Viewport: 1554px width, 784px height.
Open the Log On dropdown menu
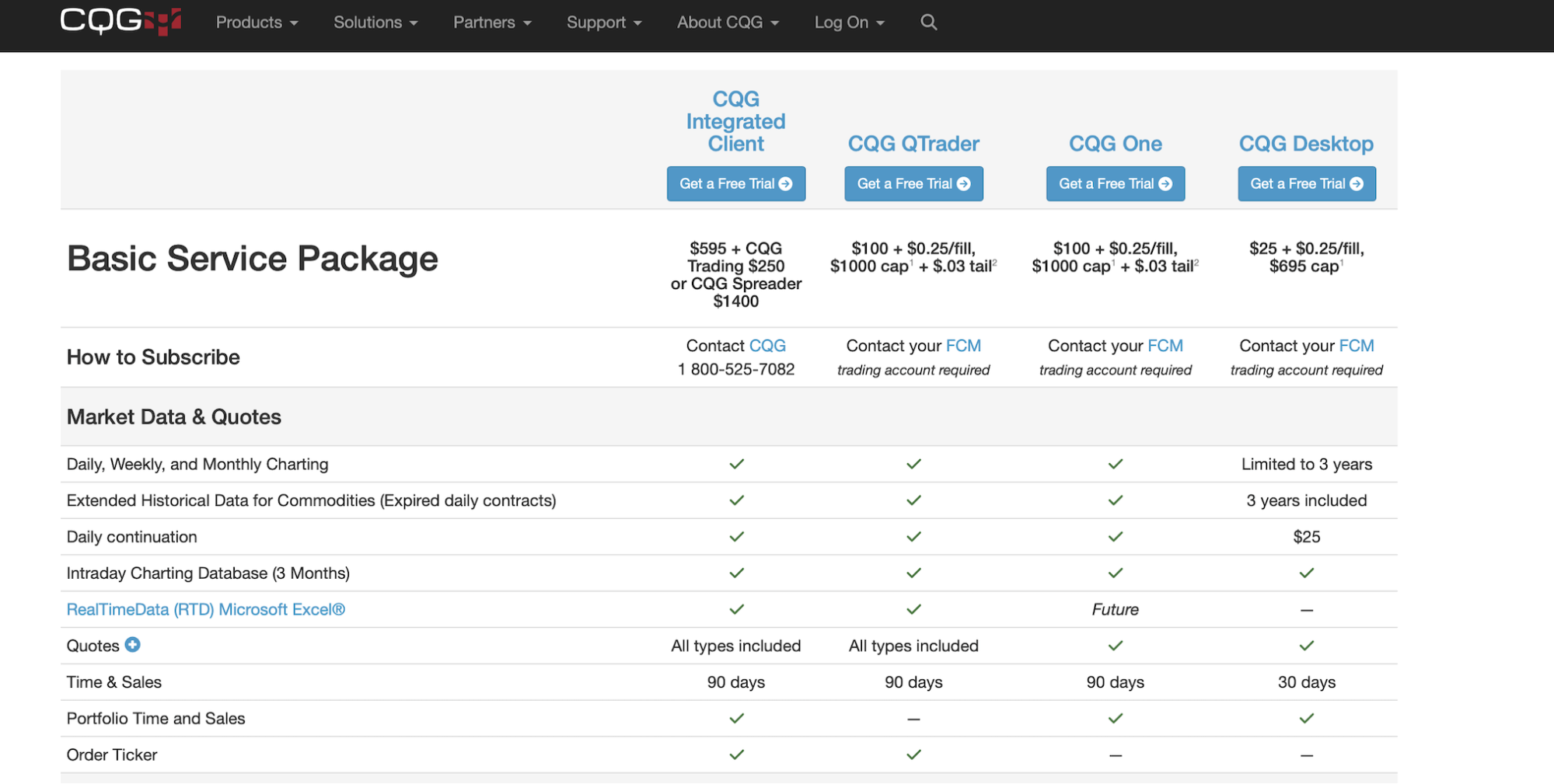(x=849, y=23)
